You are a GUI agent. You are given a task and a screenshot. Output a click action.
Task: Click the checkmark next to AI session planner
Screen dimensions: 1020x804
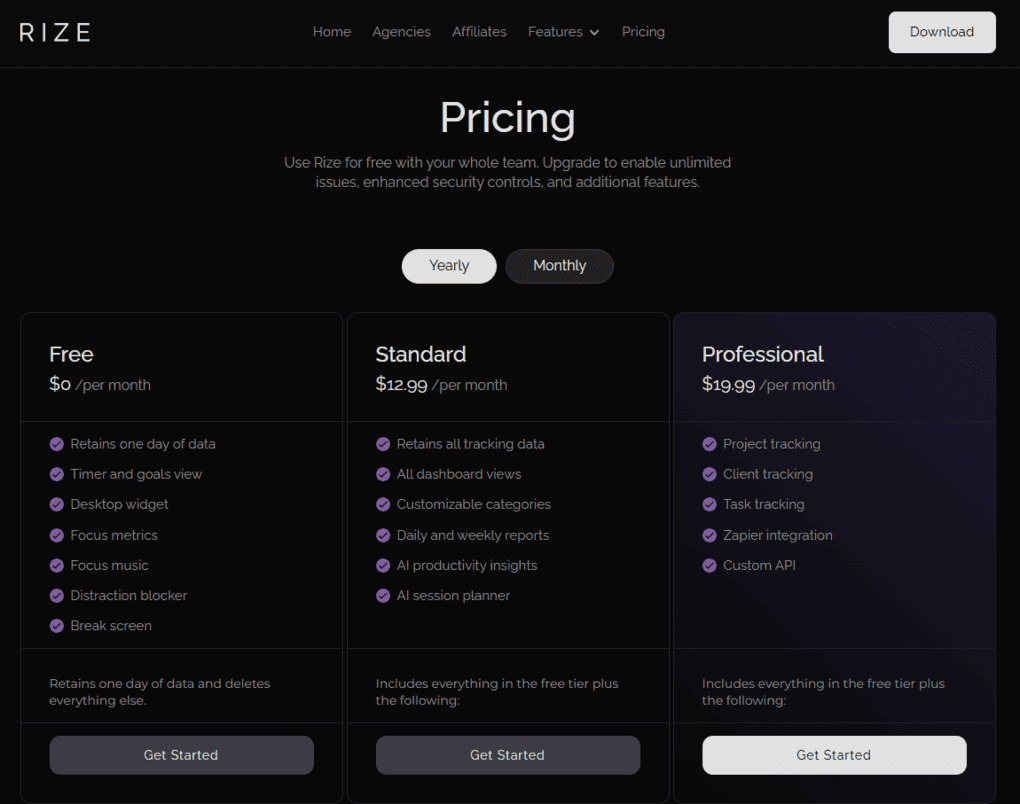point(383,595)
